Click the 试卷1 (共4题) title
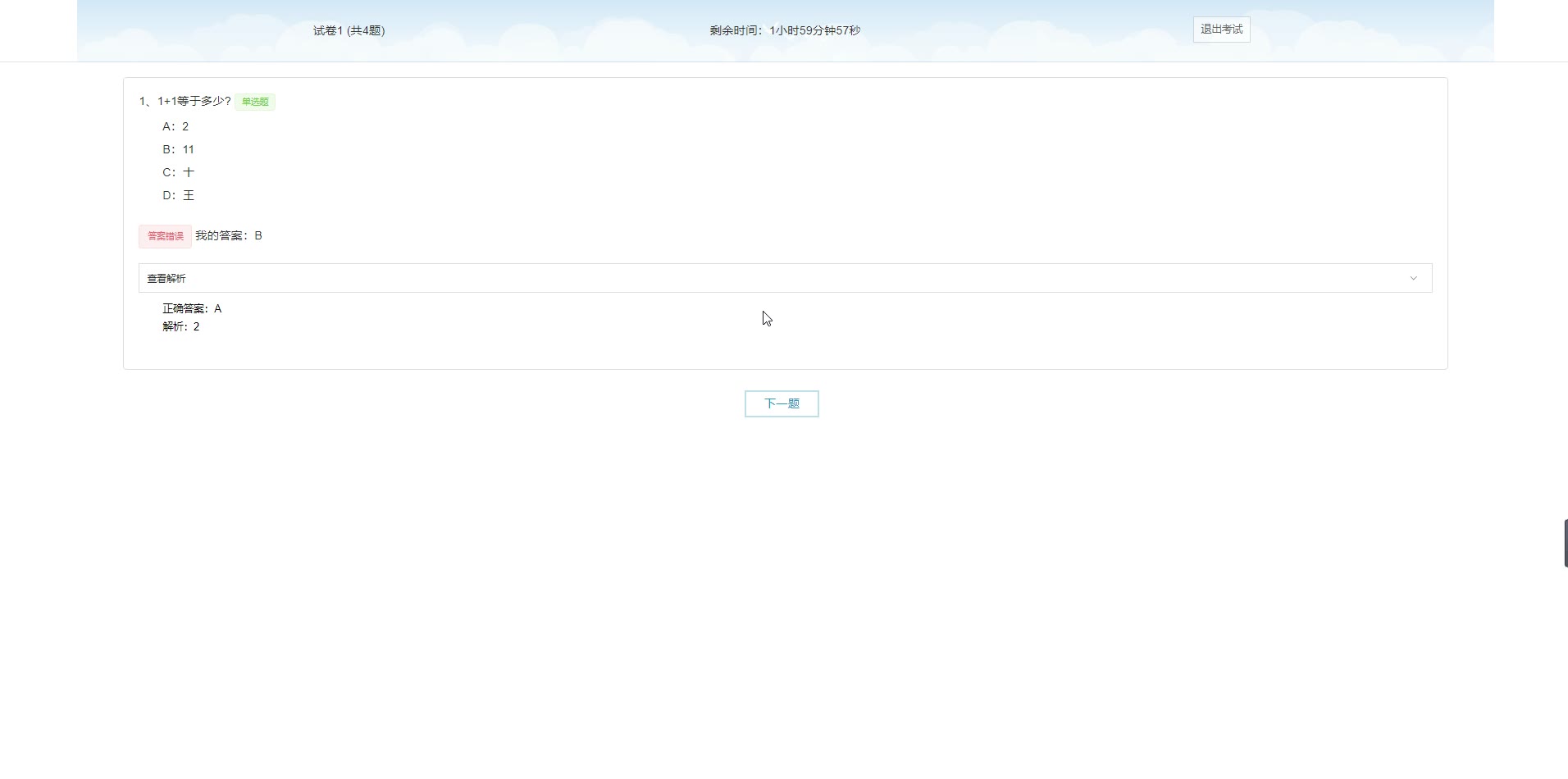 tap(349, 30)
